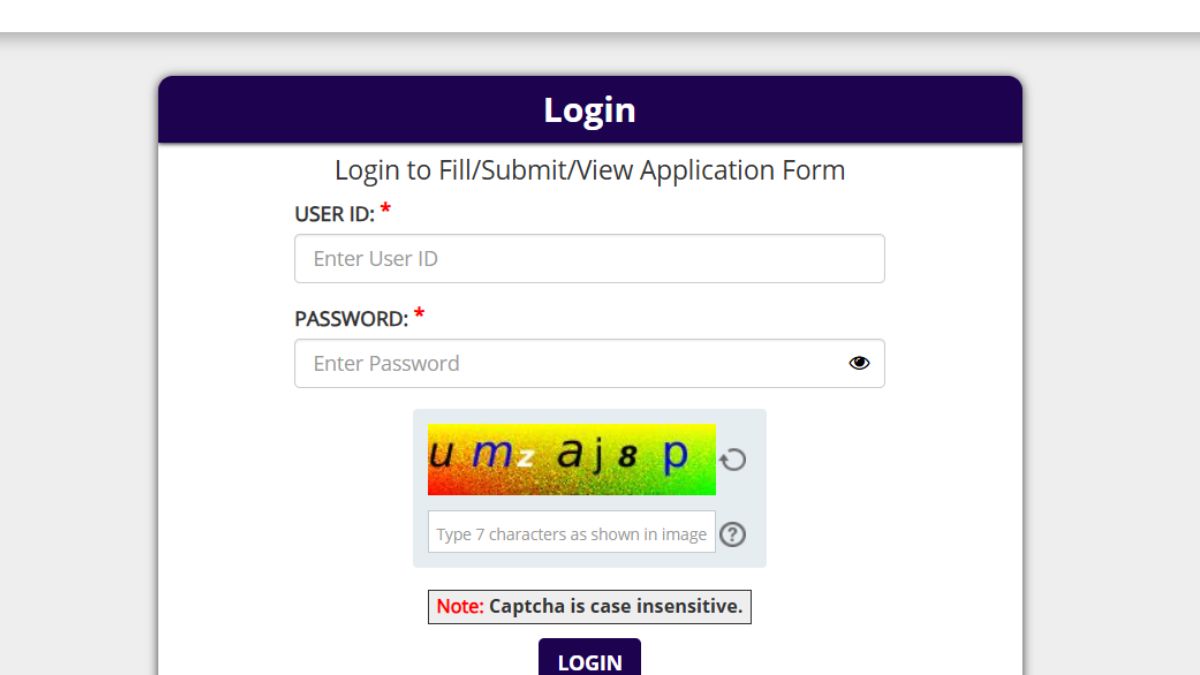Click the Login header title

[x=590, y=109]
